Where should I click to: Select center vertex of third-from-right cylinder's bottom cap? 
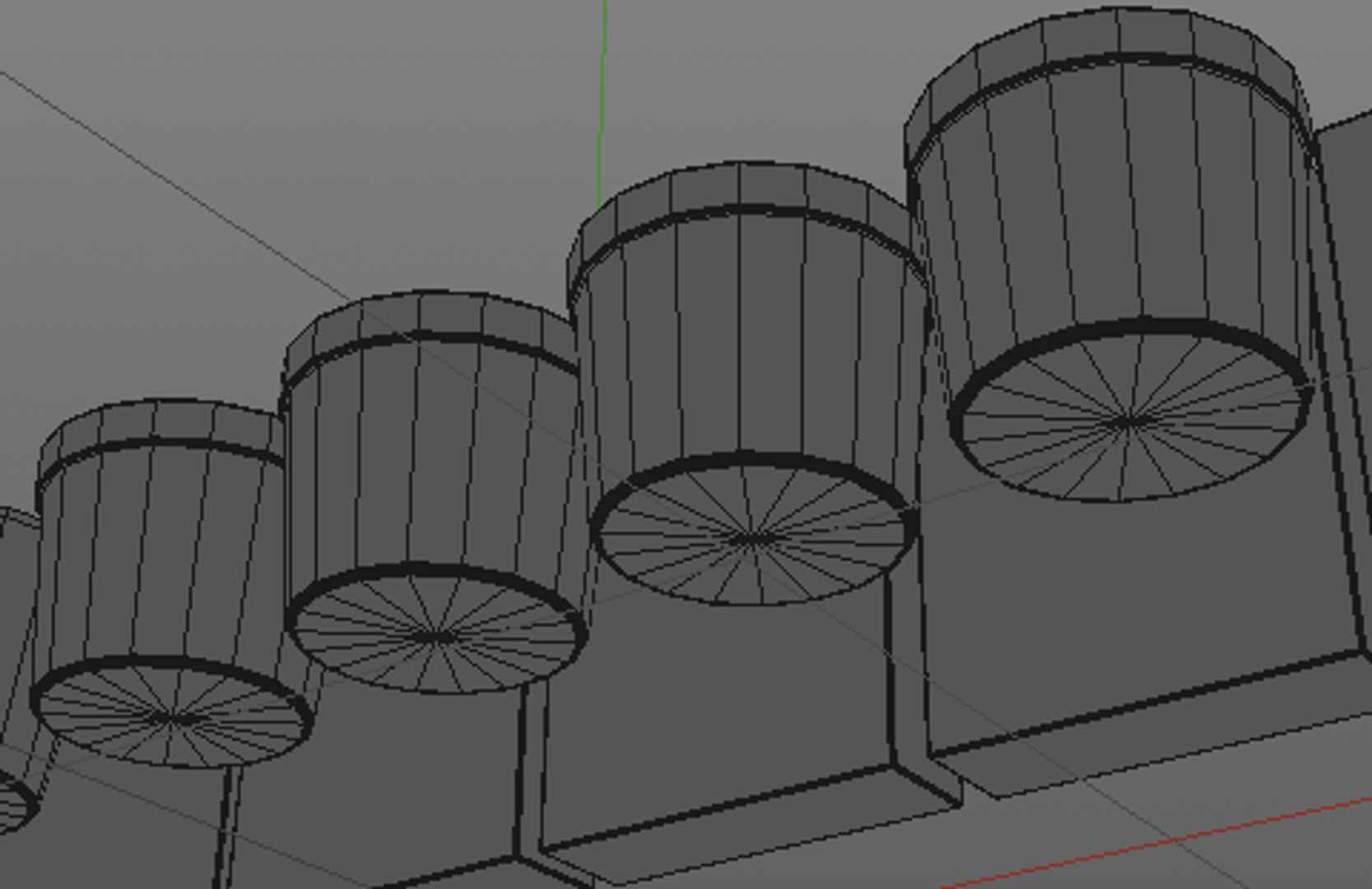[439, 637]
